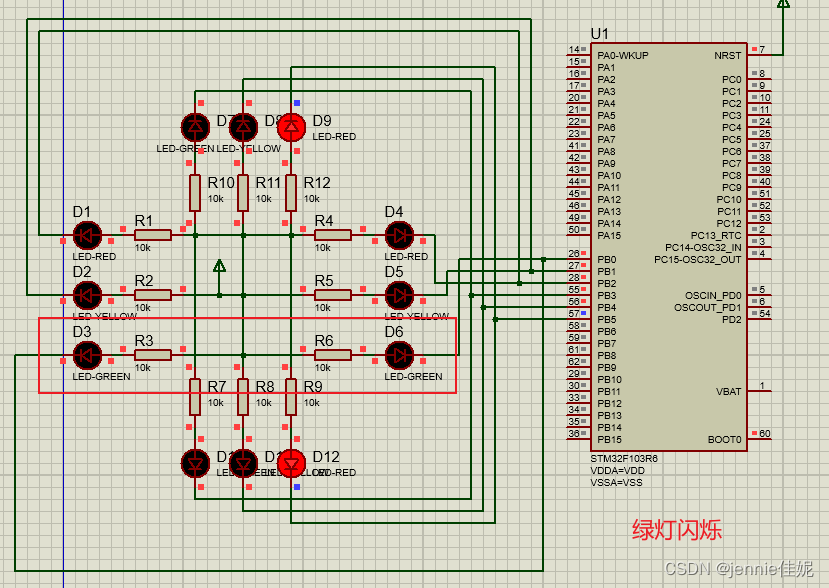Select resistor R10 body
Screen dimensions: 829x588
(195, 193)
